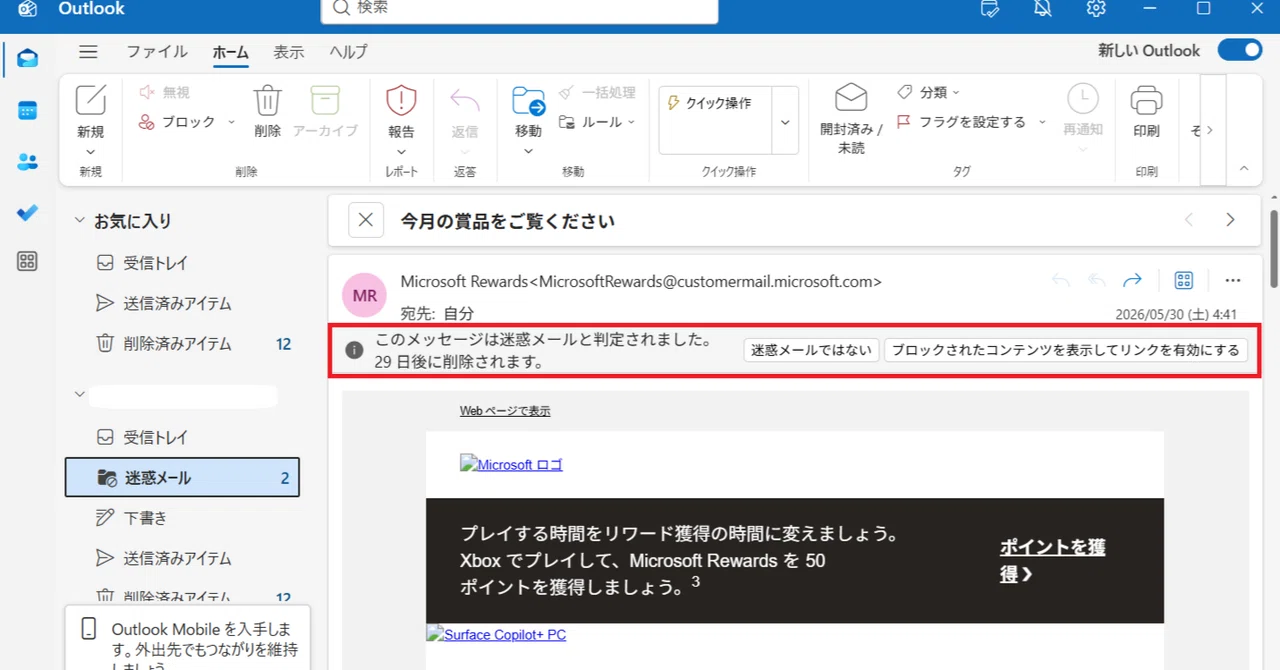Open 分類 dropdown arrow
Viewport: 1280px width, 670px height.
(956, 92)
